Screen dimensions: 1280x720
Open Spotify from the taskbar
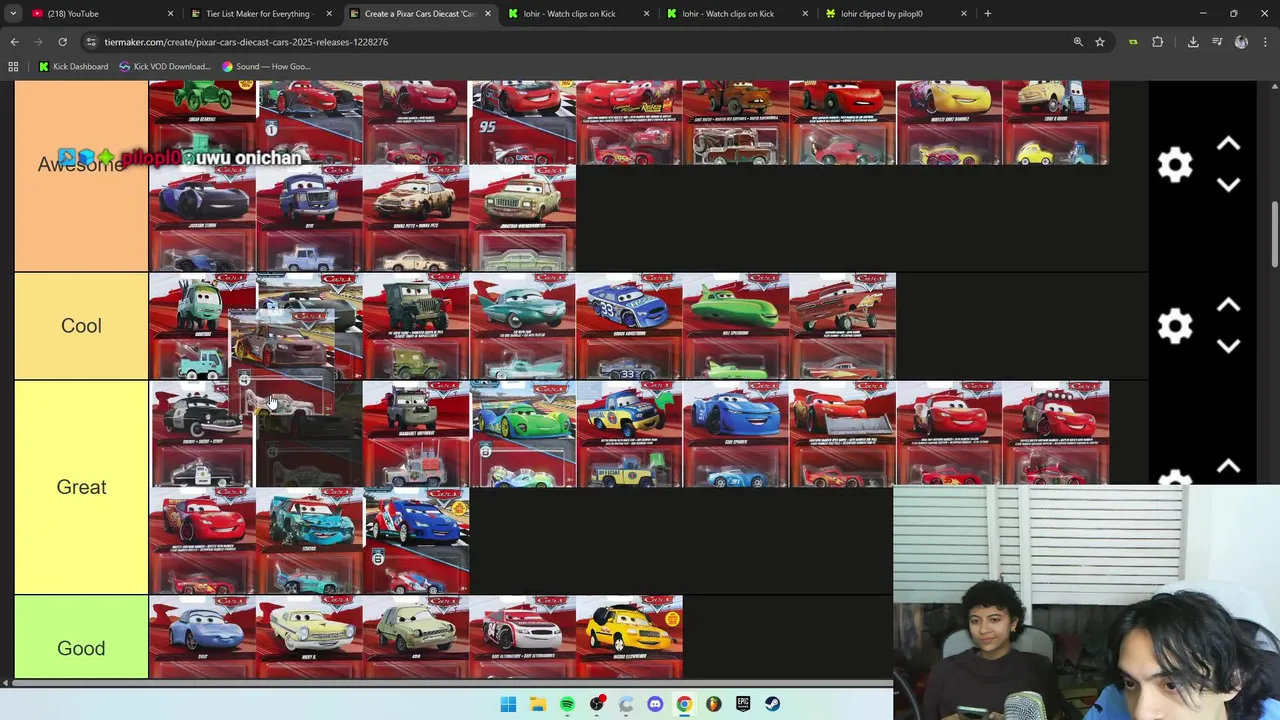[567, 704]
